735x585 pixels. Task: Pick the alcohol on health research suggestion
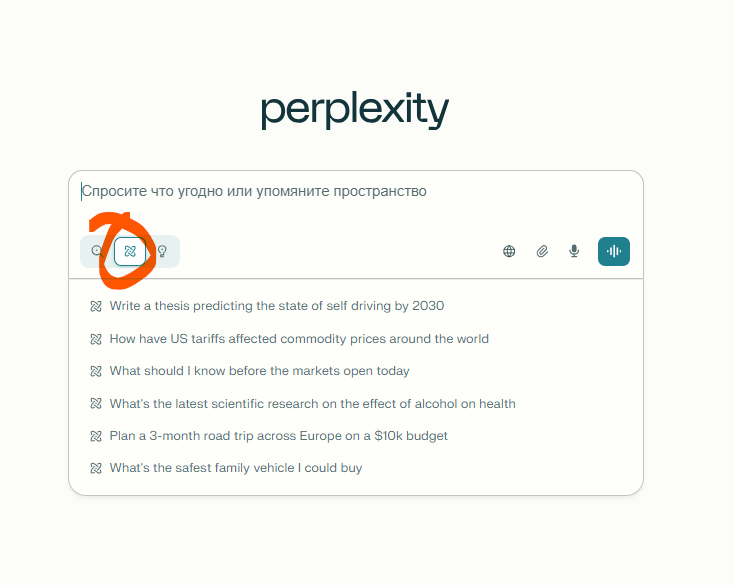[x=312, y=404]
